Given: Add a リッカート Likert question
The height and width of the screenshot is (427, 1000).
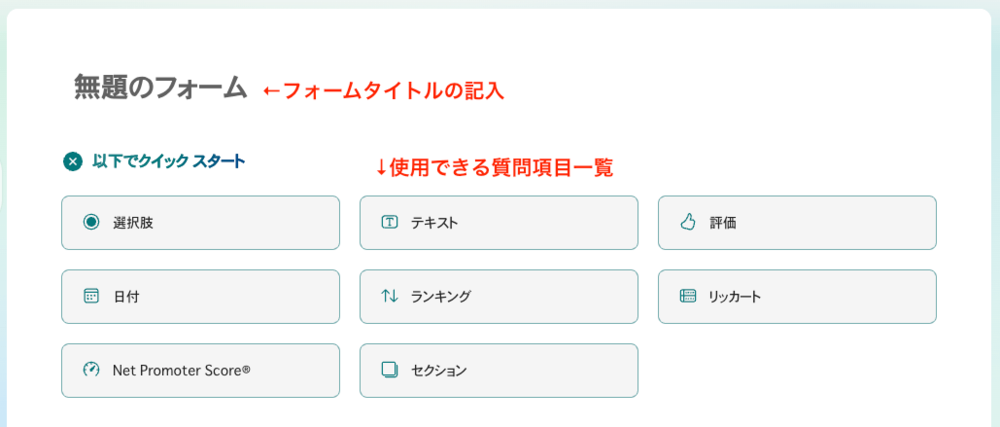Looking at the screenshot, I should tap(797, 296).
